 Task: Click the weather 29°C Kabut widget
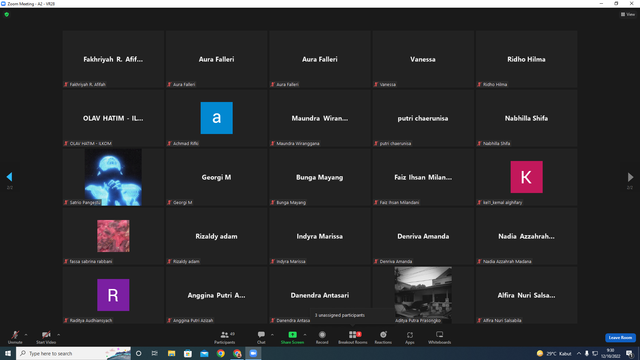pos(554,353)
